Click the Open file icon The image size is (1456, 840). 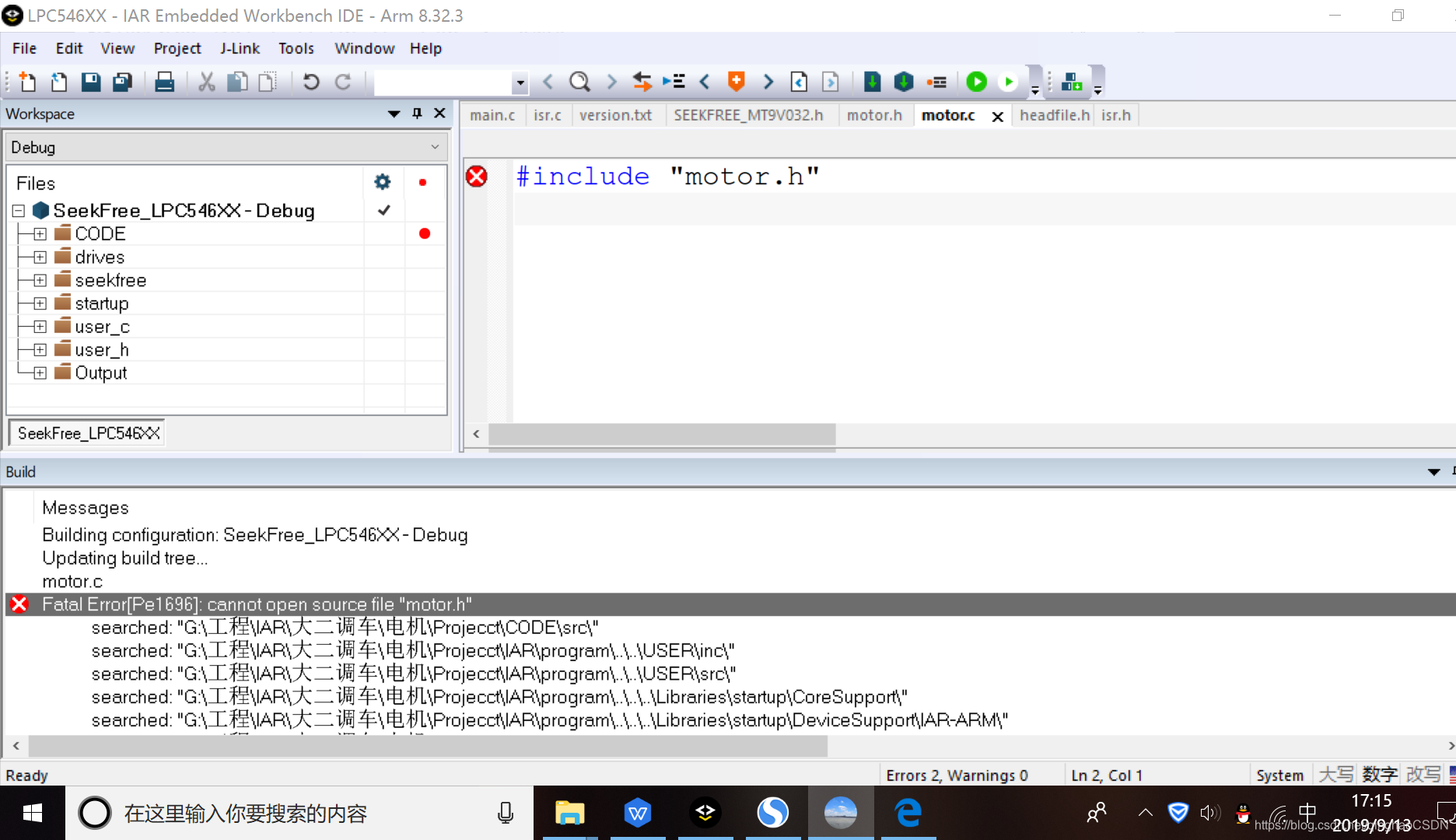(x=59, y=82)
